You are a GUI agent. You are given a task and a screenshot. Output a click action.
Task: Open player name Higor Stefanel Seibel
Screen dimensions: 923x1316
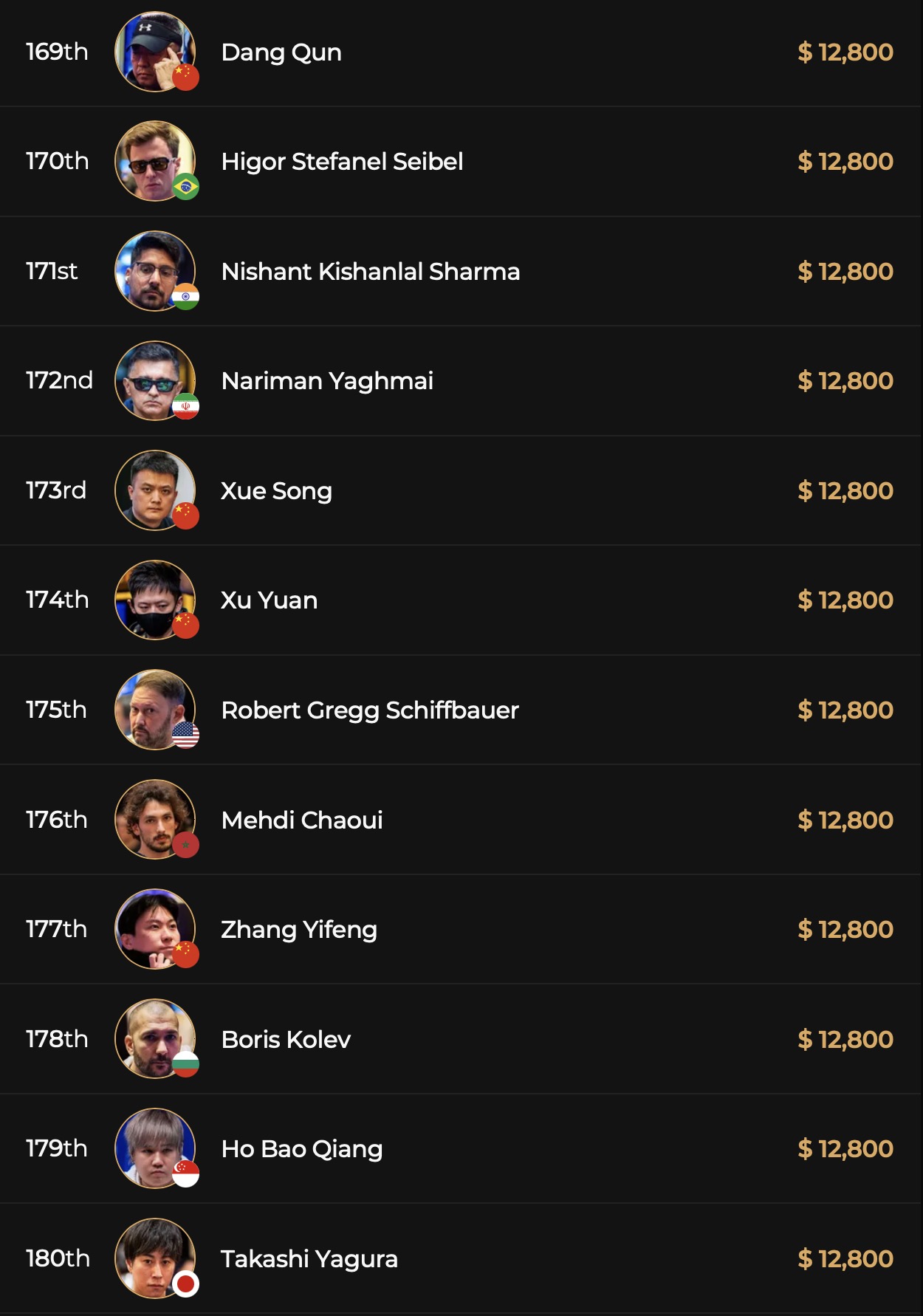tap(342, 162)
